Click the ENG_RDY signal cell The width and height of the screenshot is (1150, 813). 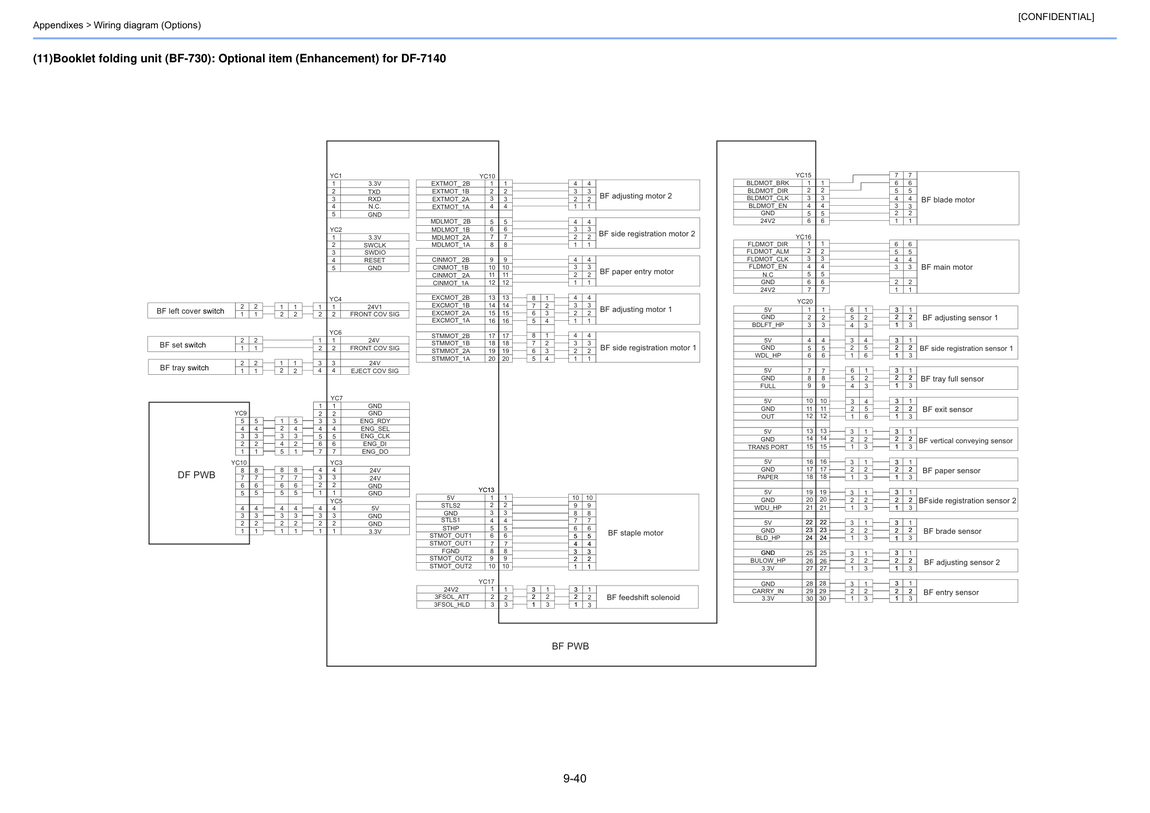coord(374,421)
